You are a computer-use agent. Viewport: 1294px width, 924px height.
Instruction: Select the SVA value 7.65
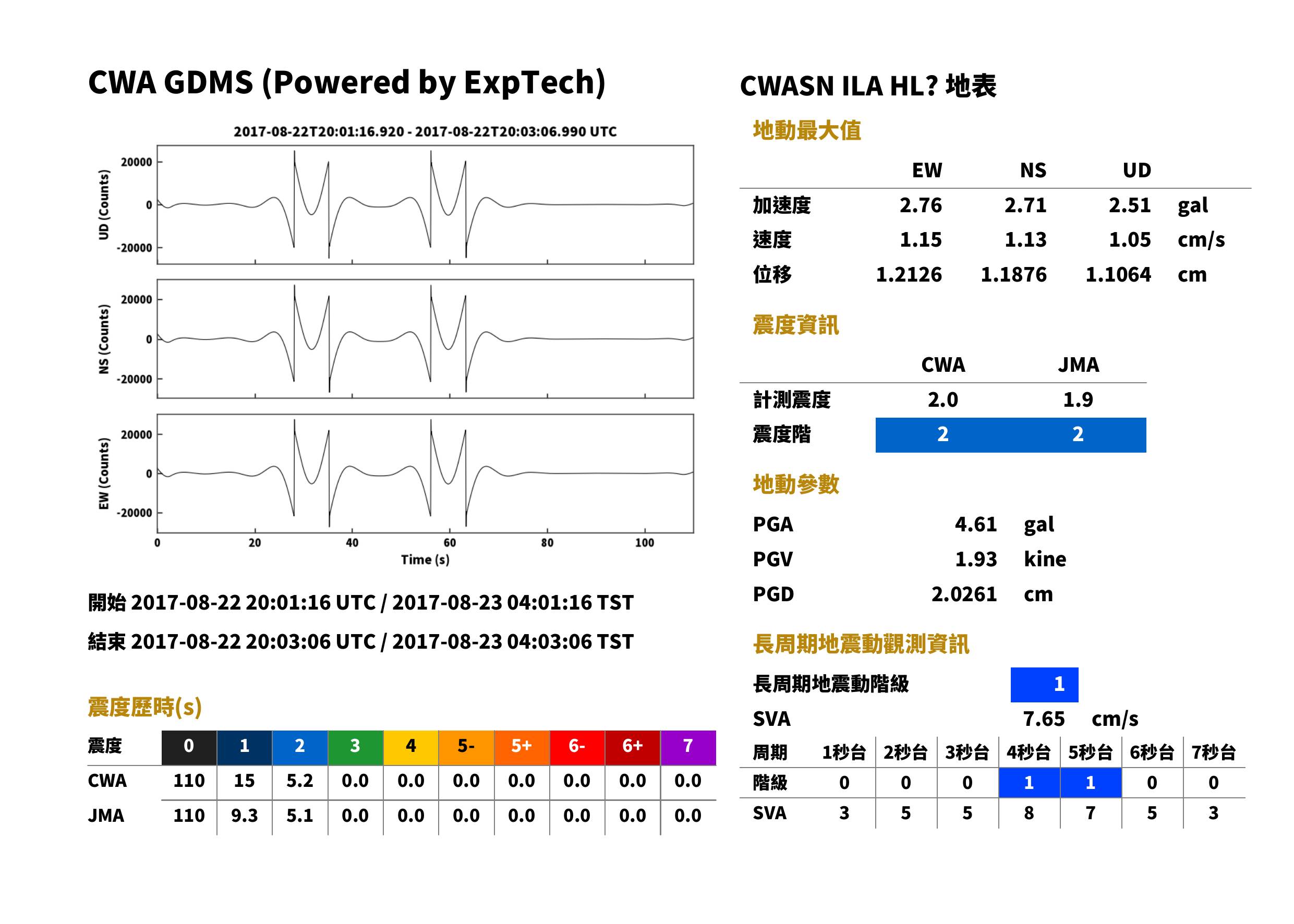tap(1043, 719)
